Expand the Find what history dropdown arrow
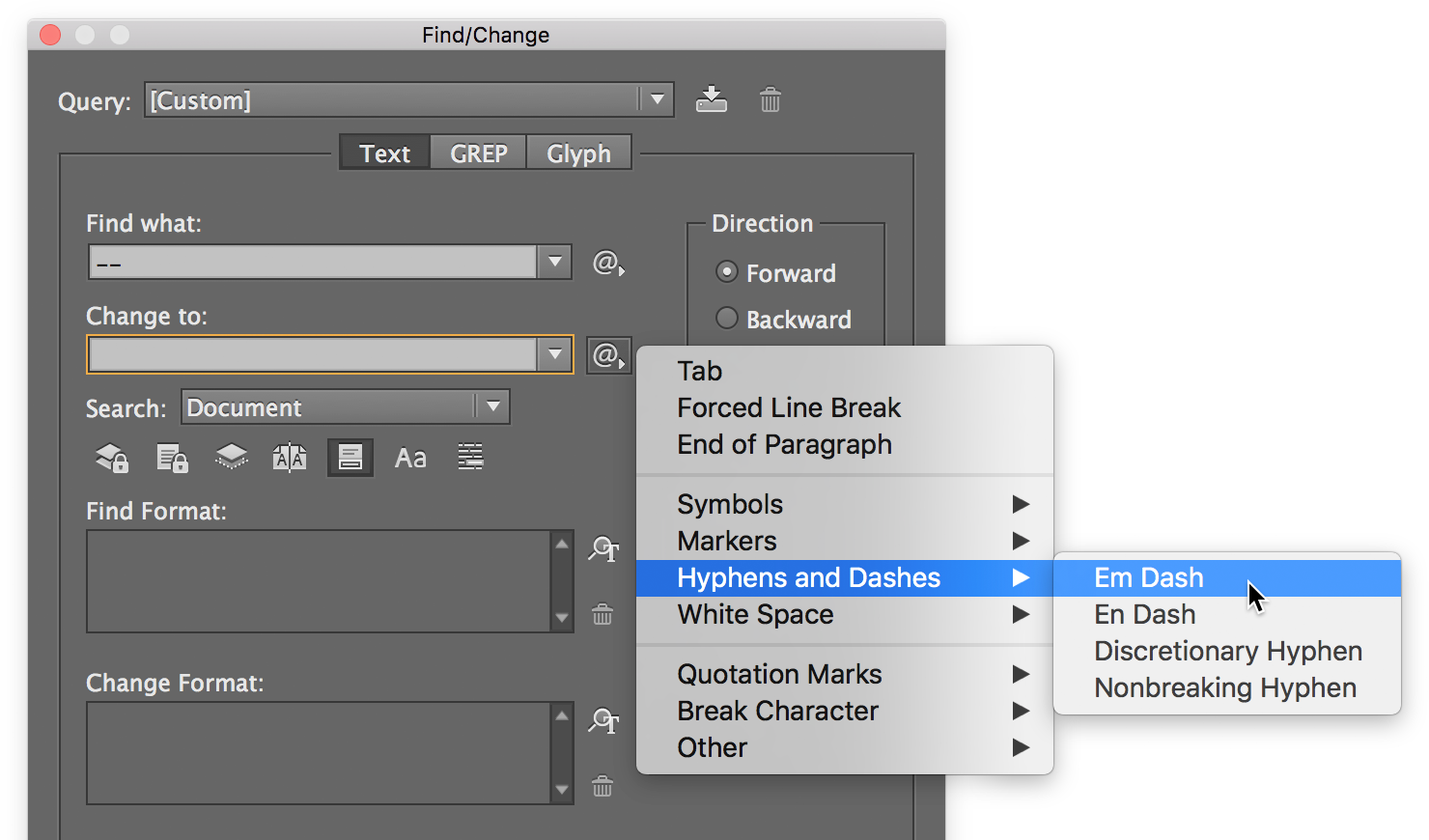 coord(554,262)
